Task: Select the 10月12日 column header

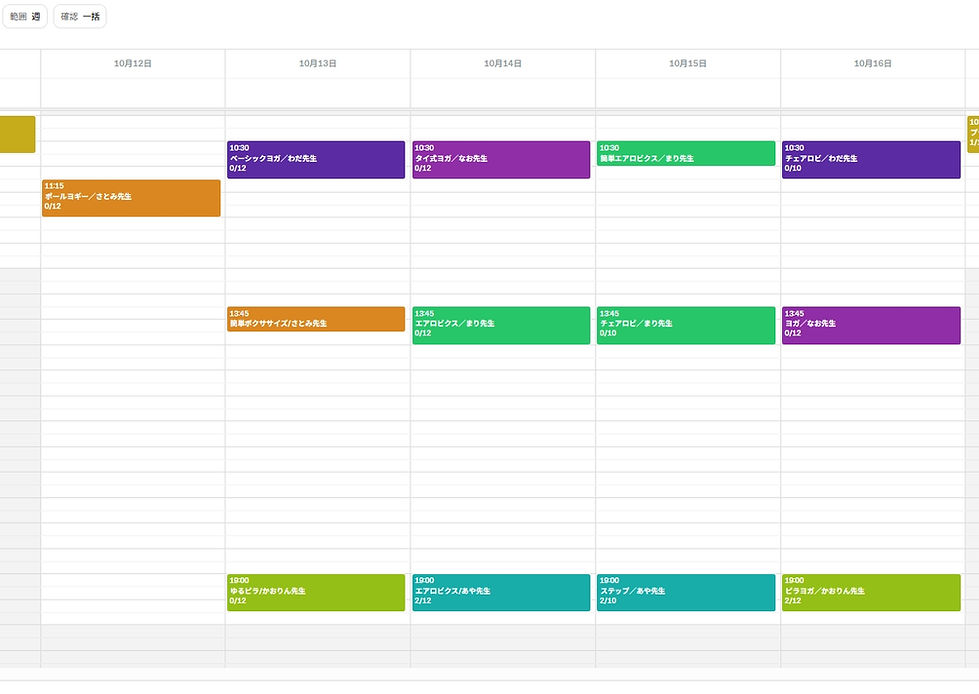Action: 132,64
